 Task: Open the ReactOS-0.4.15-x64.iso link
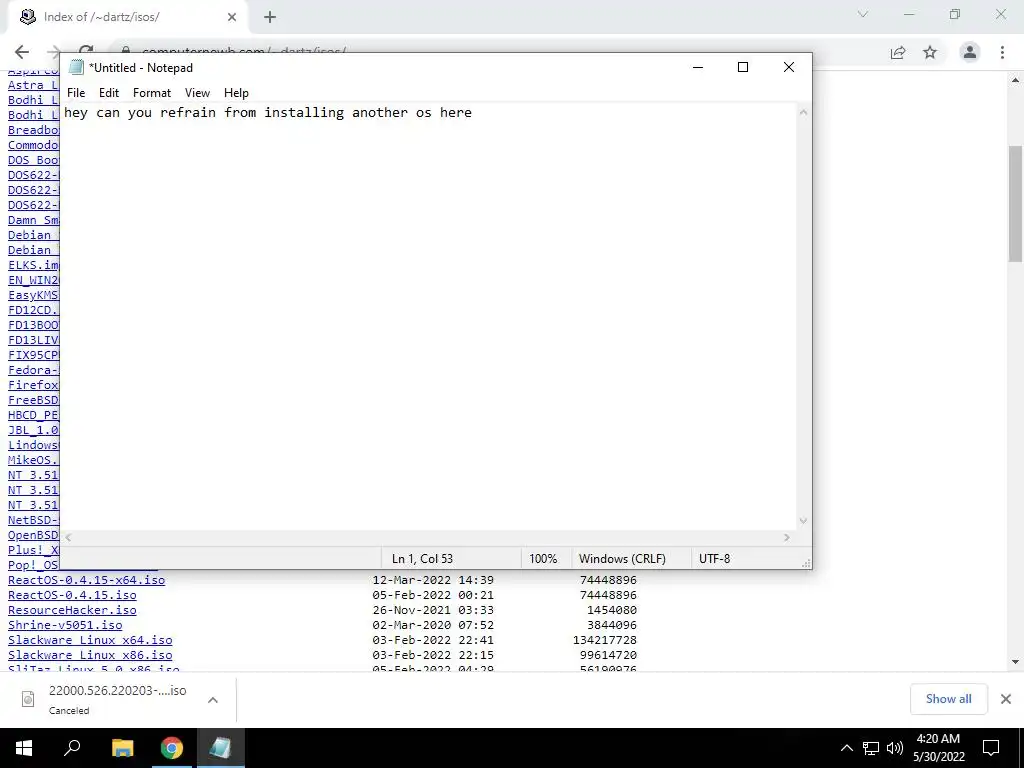[x=86, y=580]
